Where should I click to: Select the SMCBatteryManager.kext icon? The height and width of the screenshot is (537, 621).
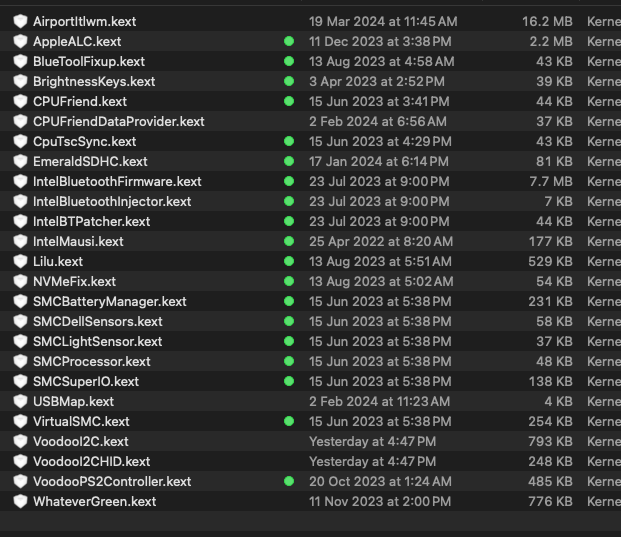[x=20, y=301]
